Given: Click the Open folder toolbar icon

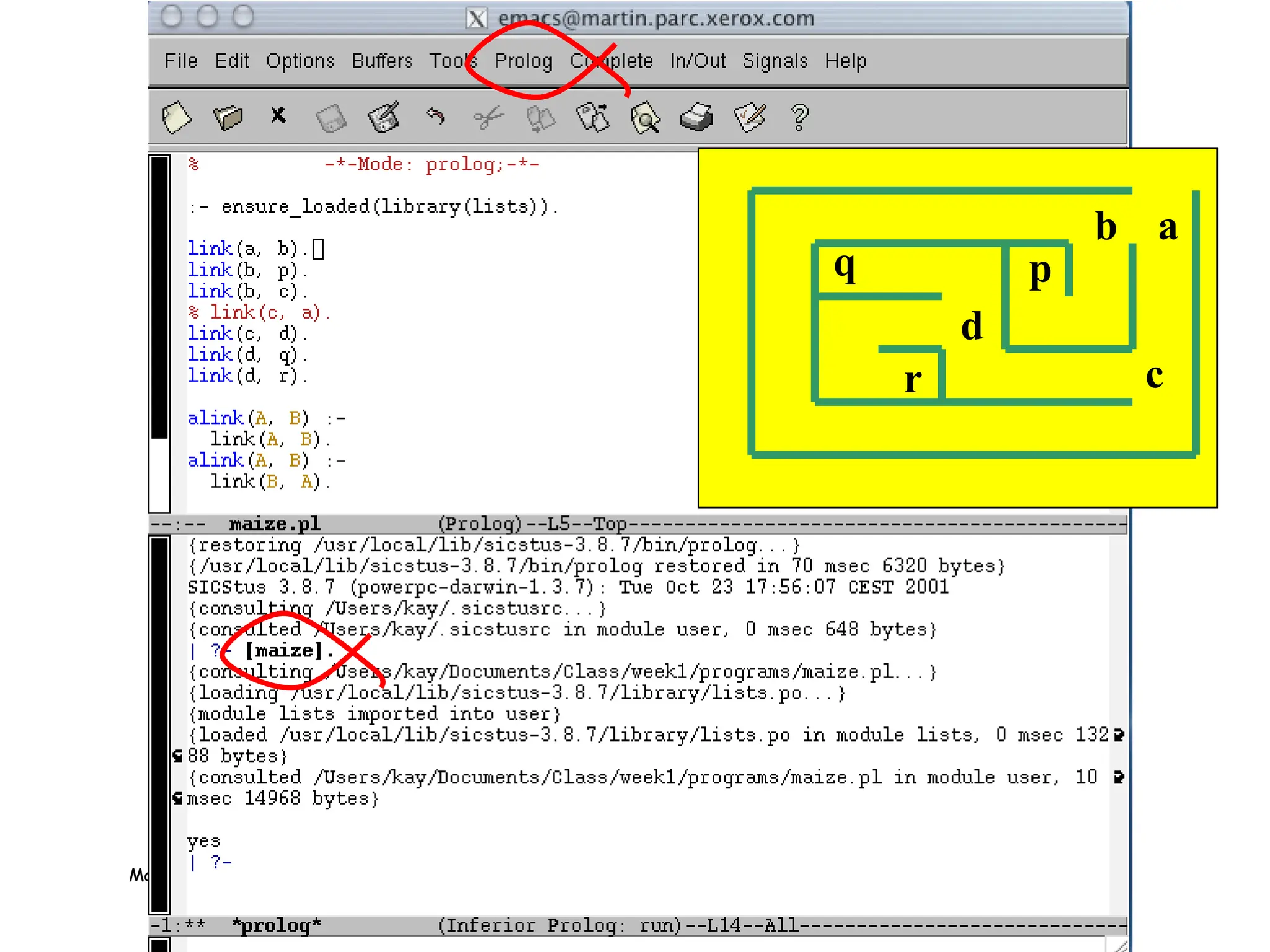Looking at the screenshot, I should point(228,117).
